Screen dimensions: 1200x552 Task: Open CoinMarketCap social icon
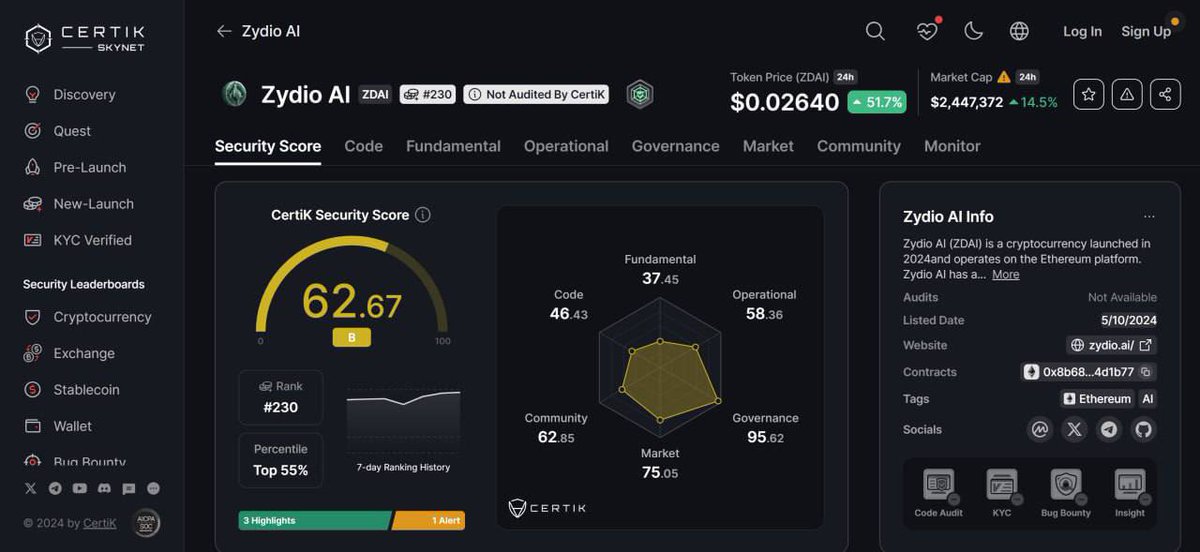pyautogui.click(x=1040, y=430)
